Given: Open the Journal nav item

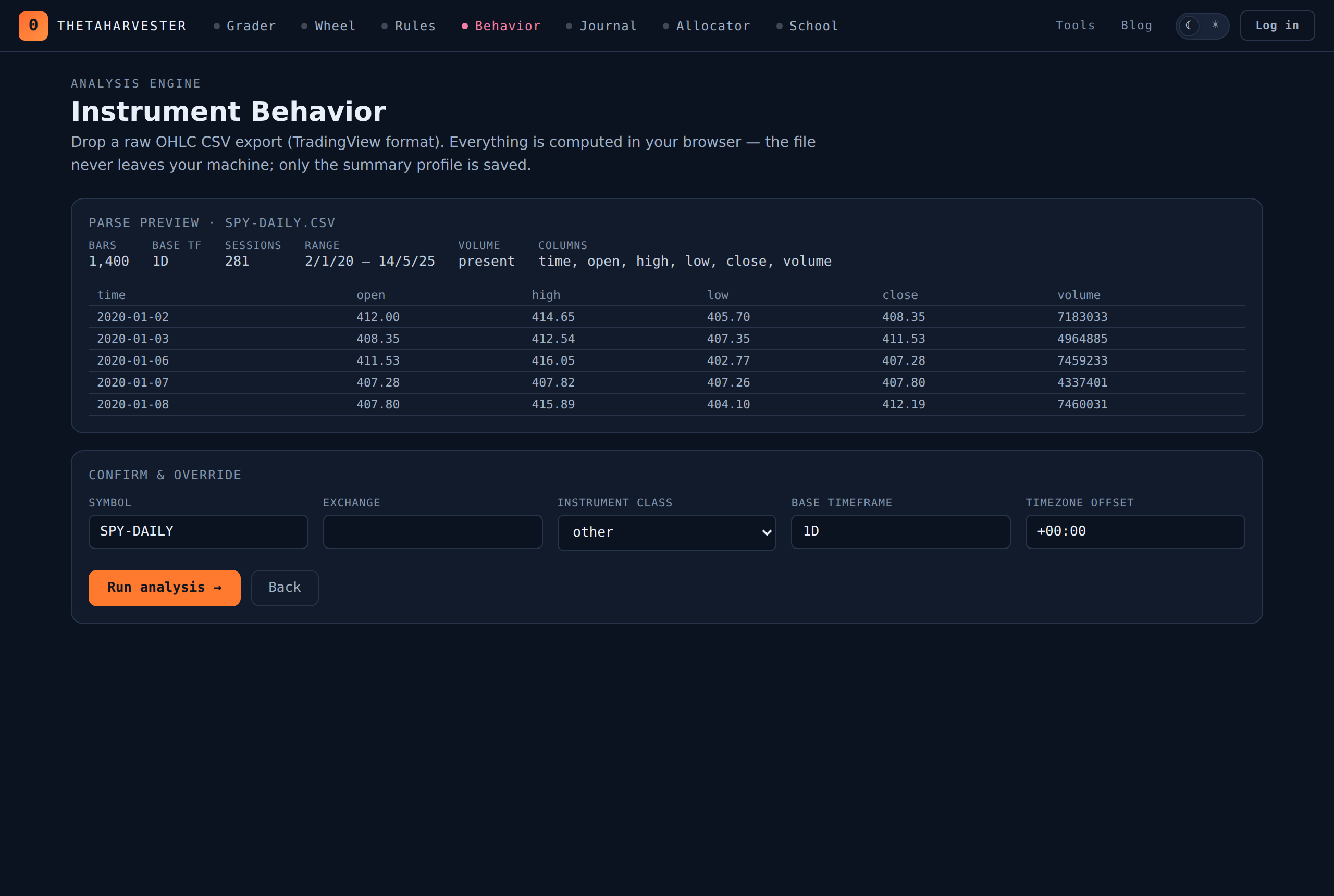Looking at the screenshot, I should [x=601, y=26].
